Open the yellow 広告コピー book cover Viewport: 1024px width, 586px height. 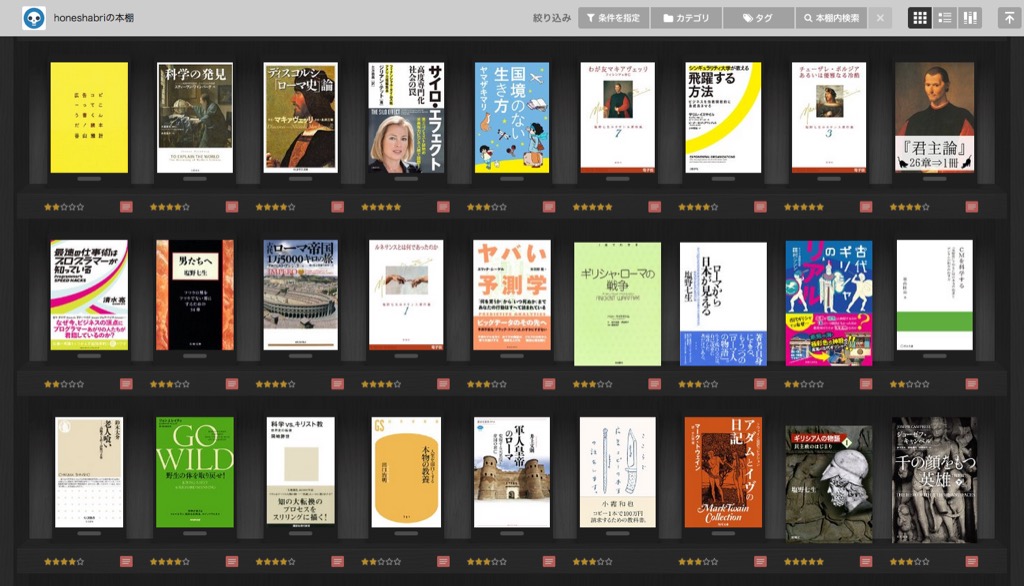[89, 118]
